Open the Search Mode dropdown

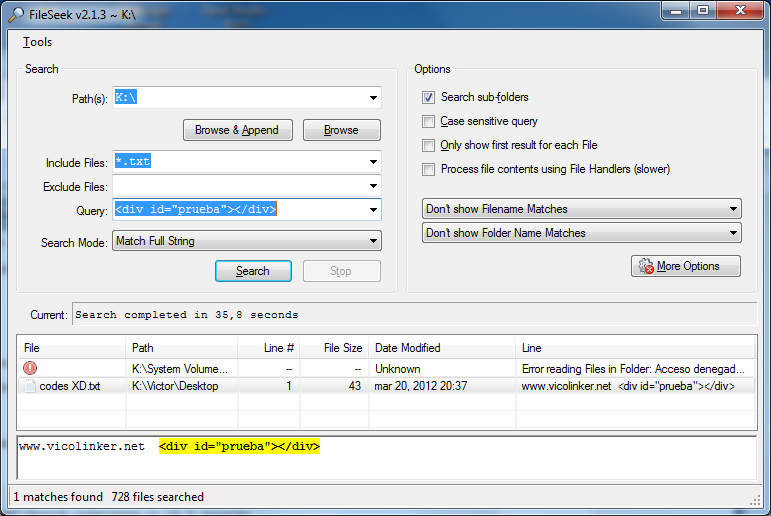247,241
